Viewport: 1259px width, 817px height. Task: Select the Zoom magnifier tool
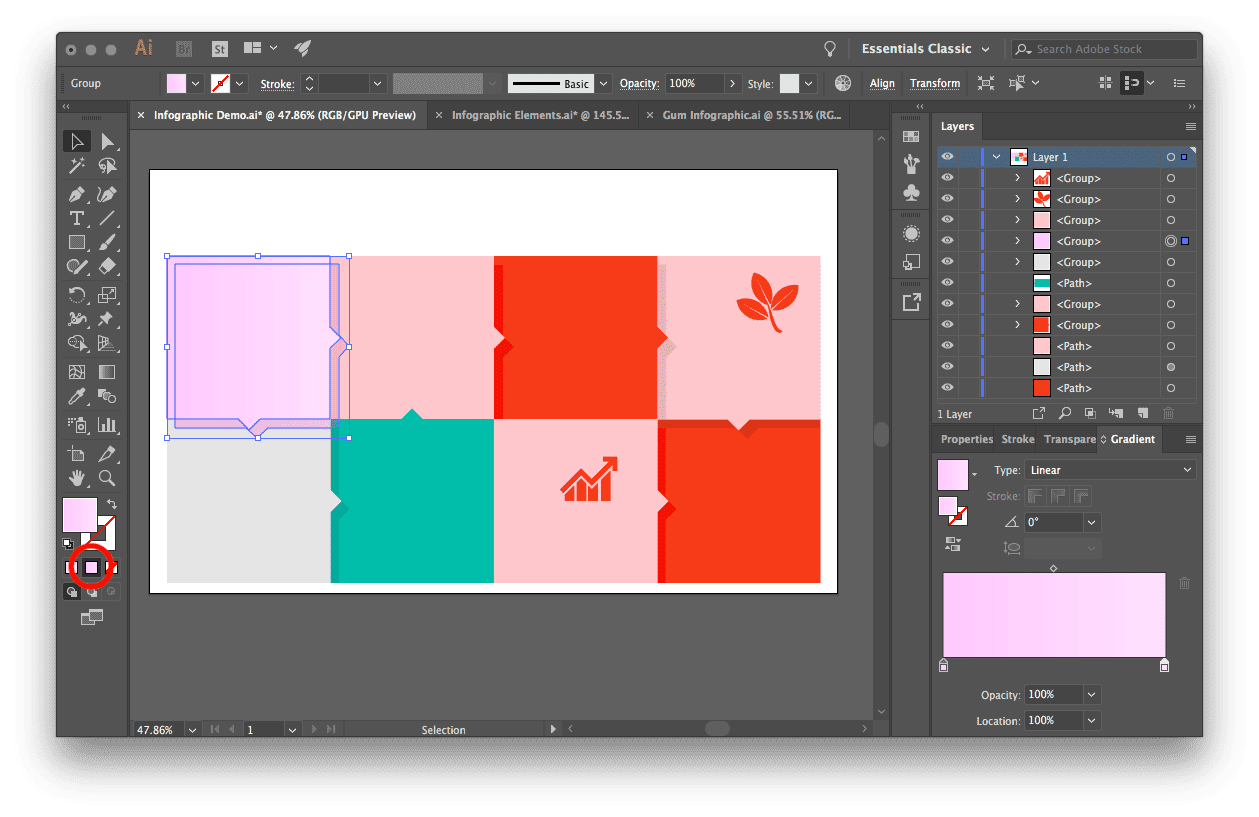click(x=107, y=478)
